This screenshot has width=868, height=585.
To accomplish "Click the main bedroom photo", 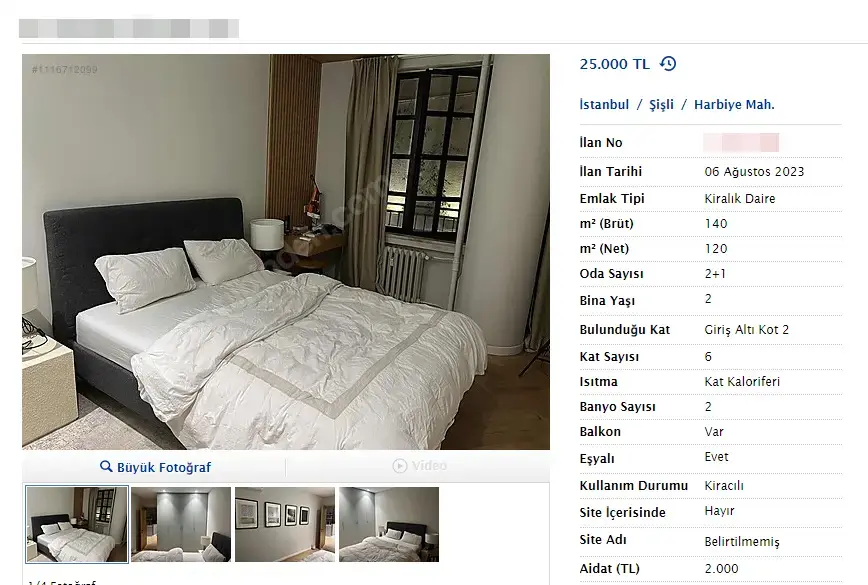I will pos(286,252).
